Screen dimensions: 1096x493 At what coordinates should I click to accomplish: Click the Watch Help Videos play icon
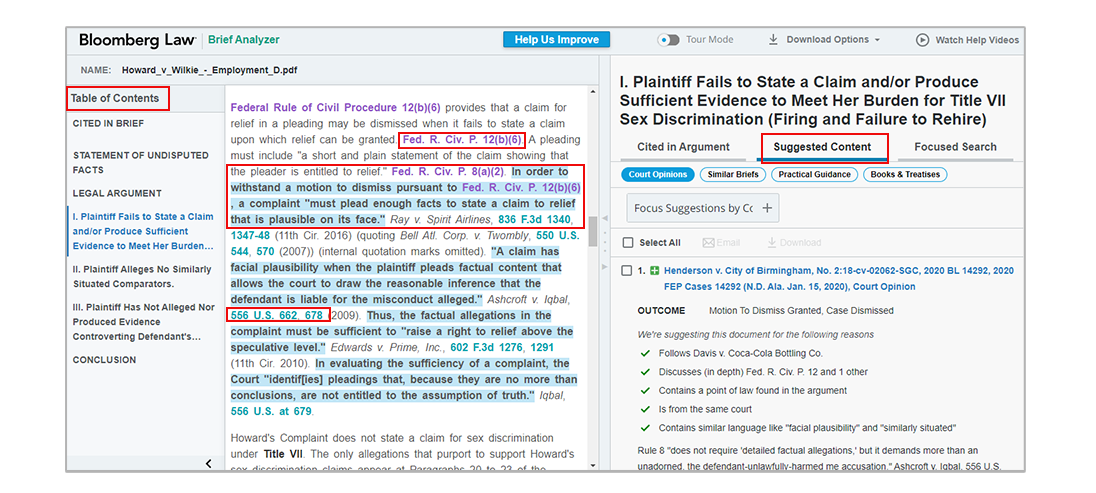[922, 40]
